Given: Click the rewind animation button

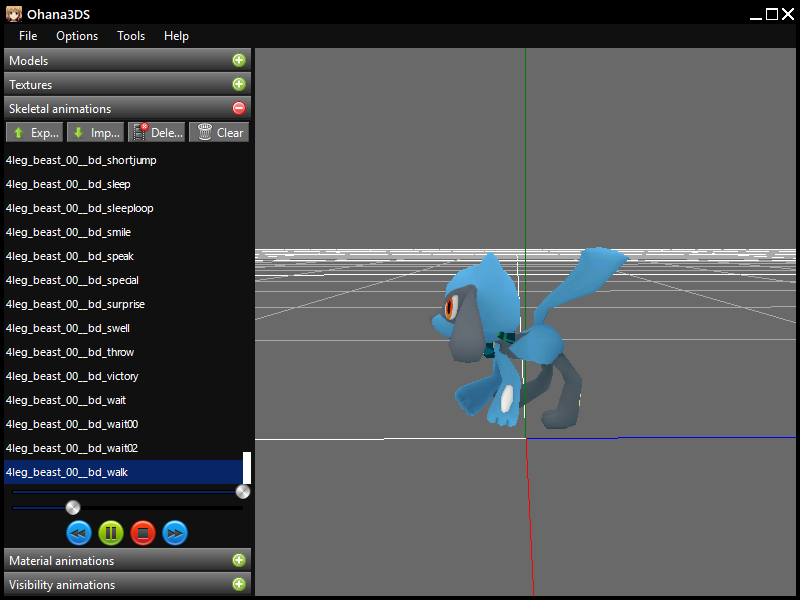Looking at the screenshot, I should (x=79, y=533).
